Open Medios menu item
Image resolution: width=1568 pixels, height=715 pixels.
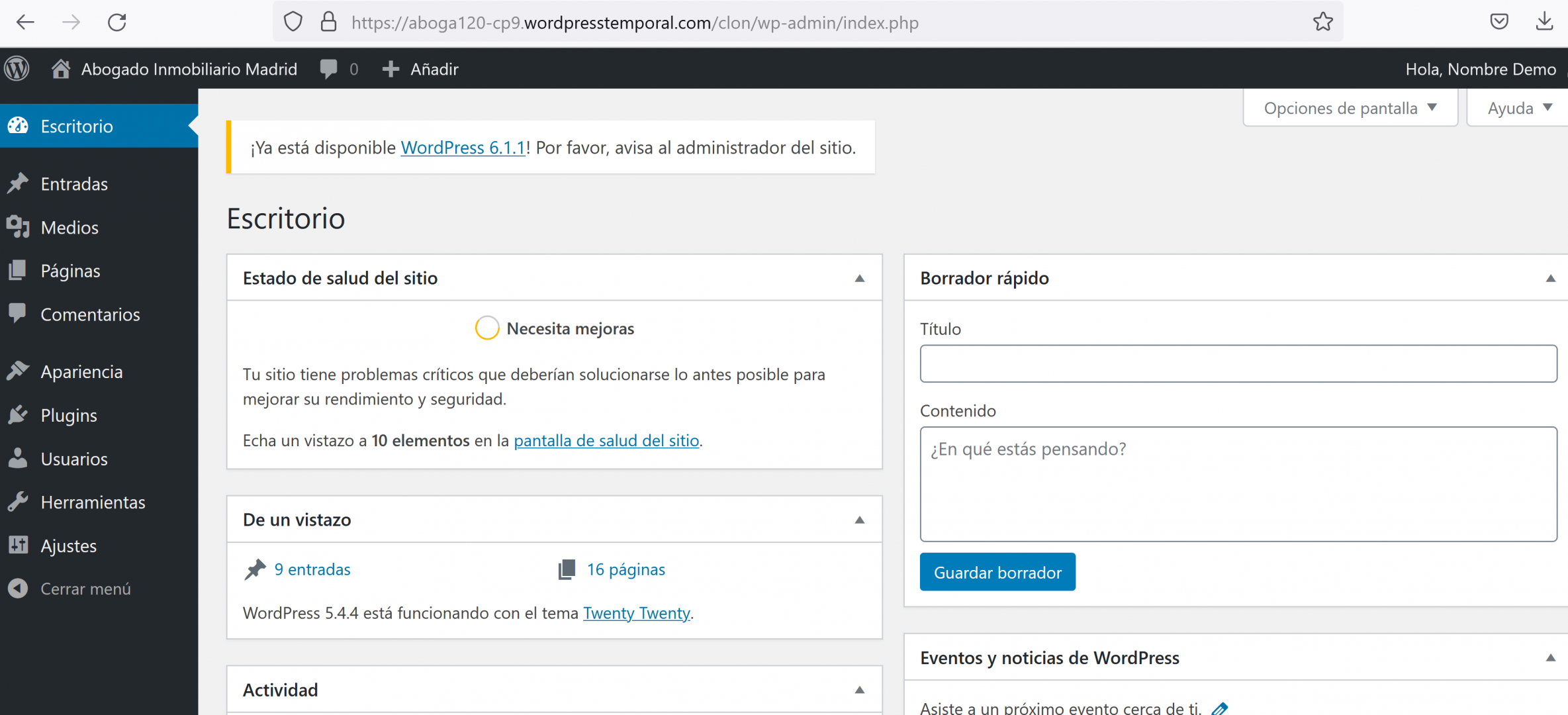coord(99,227)
